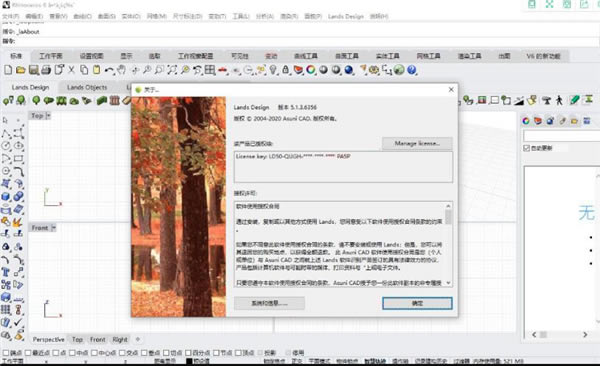The width and height of the screenshot is (600, 366).
Task: Select the Perspective viewport tab
Action: 49,340
